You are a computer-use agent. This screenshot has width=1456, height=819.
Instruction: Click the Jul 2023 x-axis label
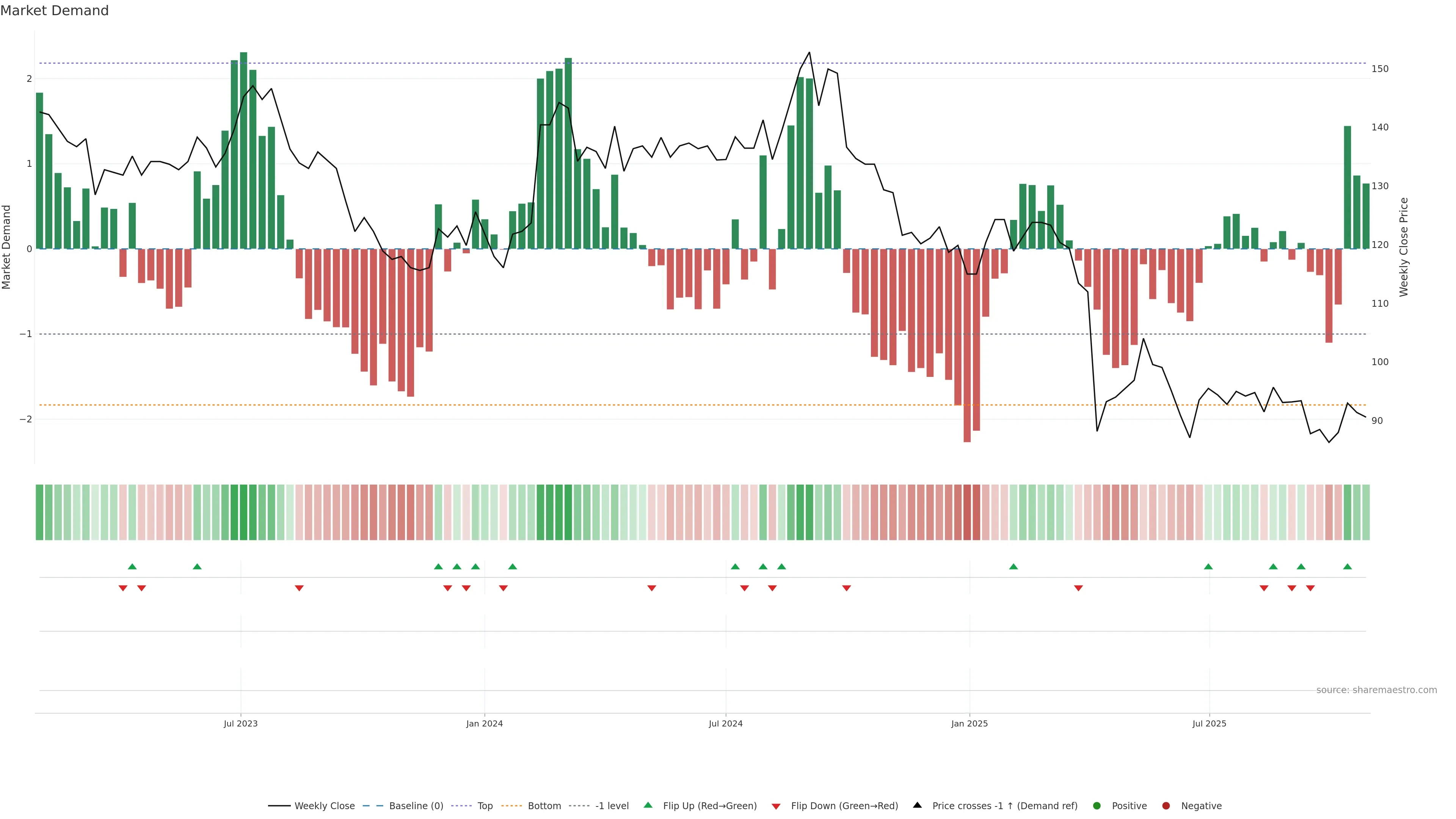pyautogui.click(x=241, y=723)
